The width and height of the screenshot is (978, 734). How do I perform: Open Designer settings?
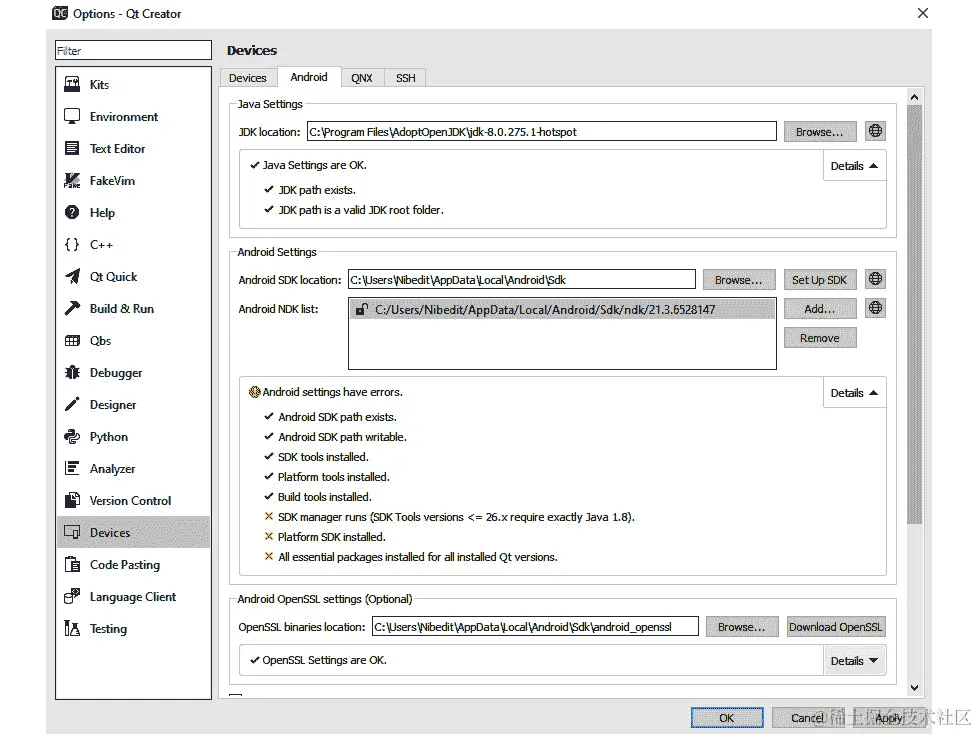click(133, 405)
